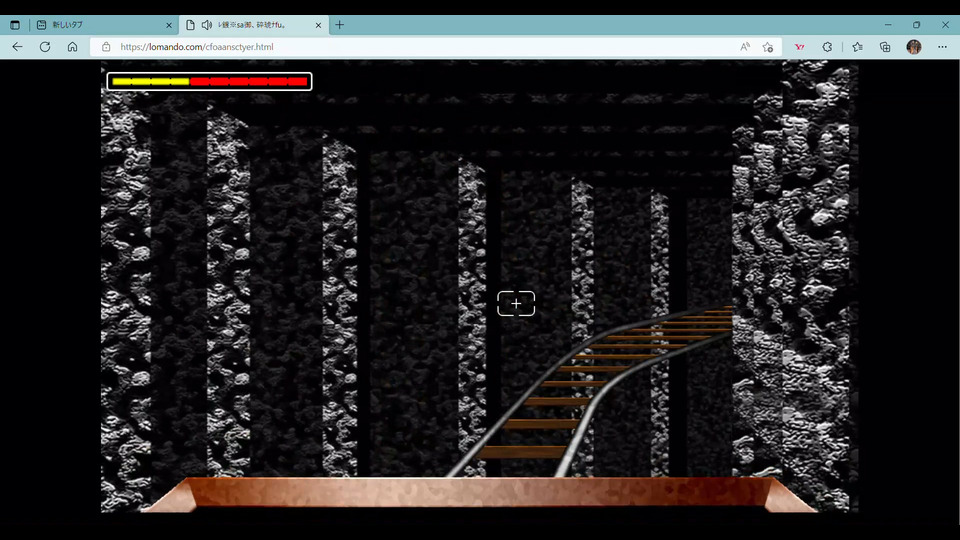Click the copper mine cart edge

481,493
